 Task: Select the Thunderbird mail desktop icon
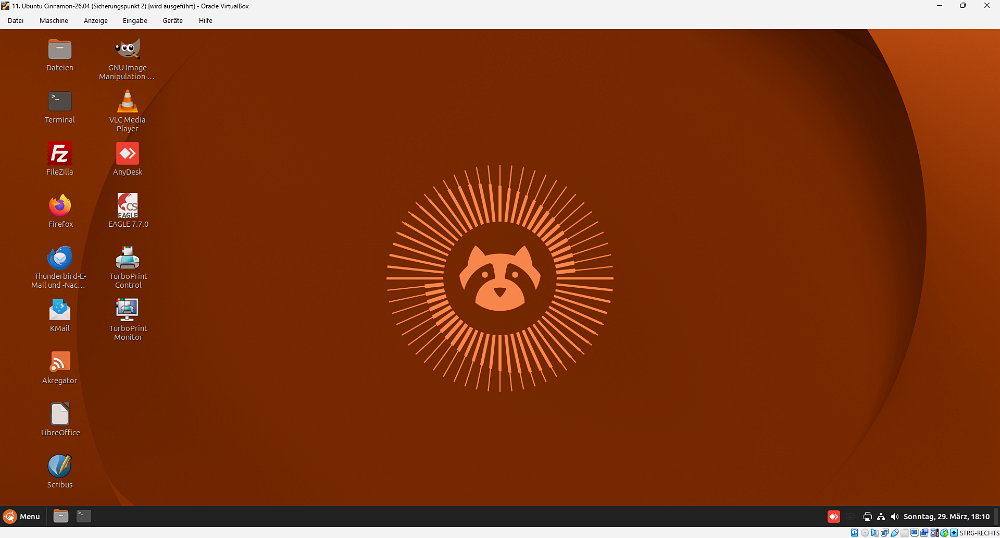tap(60, 258)
